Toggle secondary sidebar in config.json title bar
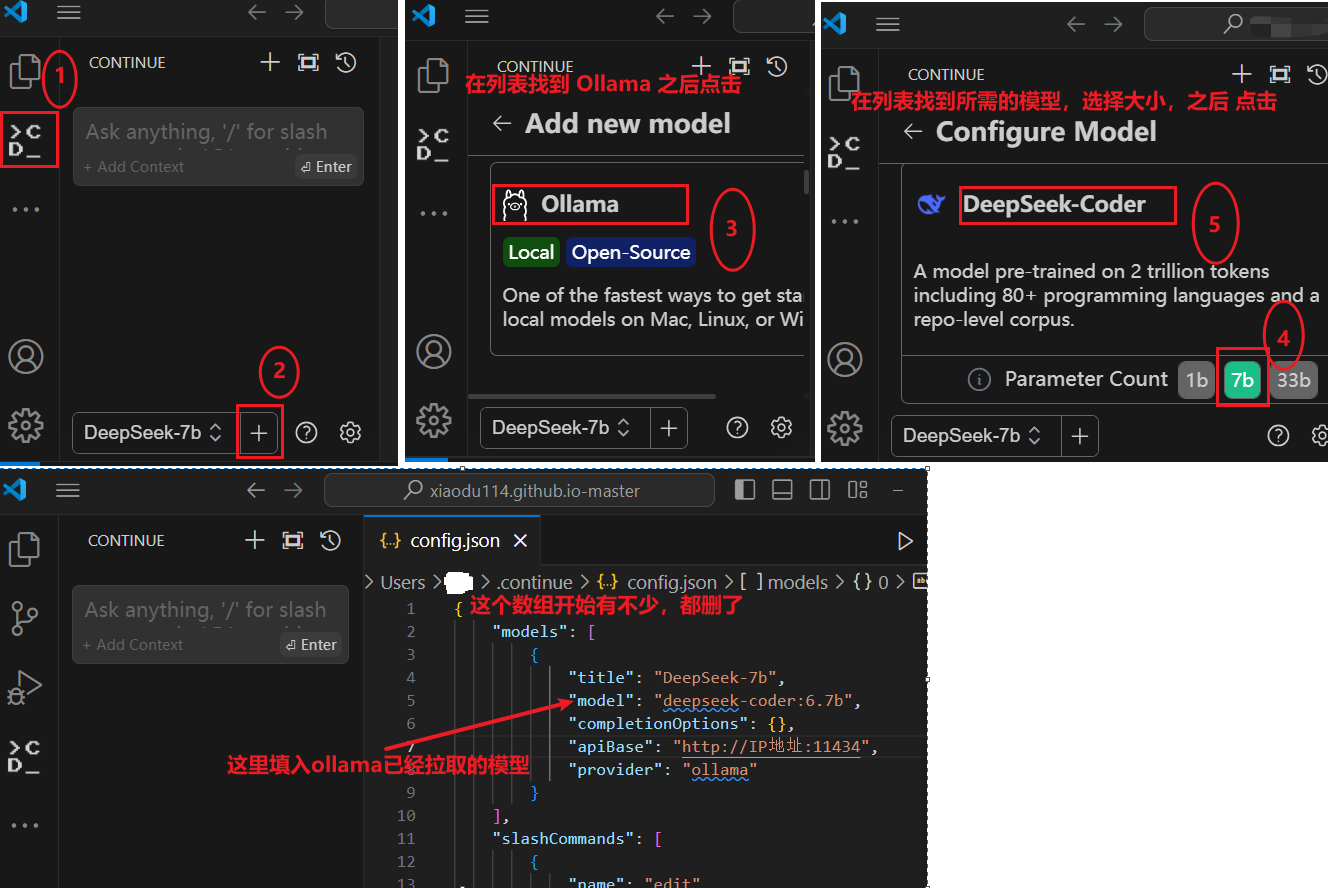Screen dimensions: 1328x888 (820, 490)
